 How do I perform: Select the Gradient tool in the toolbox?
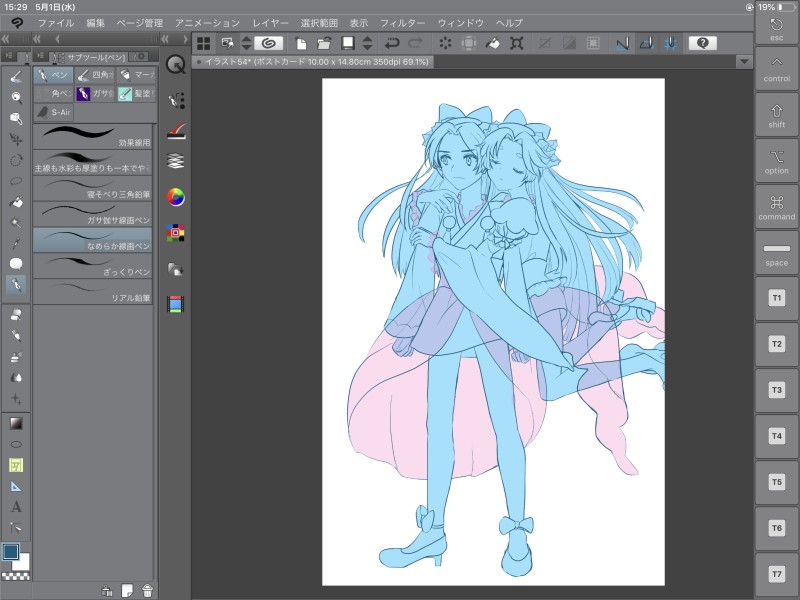(16, 423)
